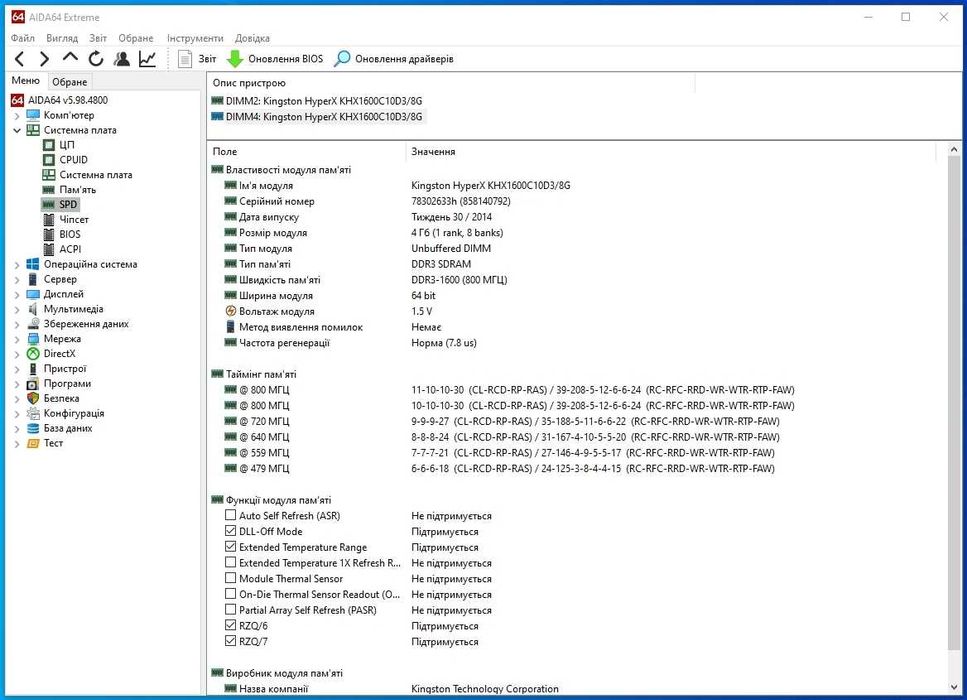The image size is (967, 700).
Task: Click the Безпека shield icon in tree
Action: [33, 398]
